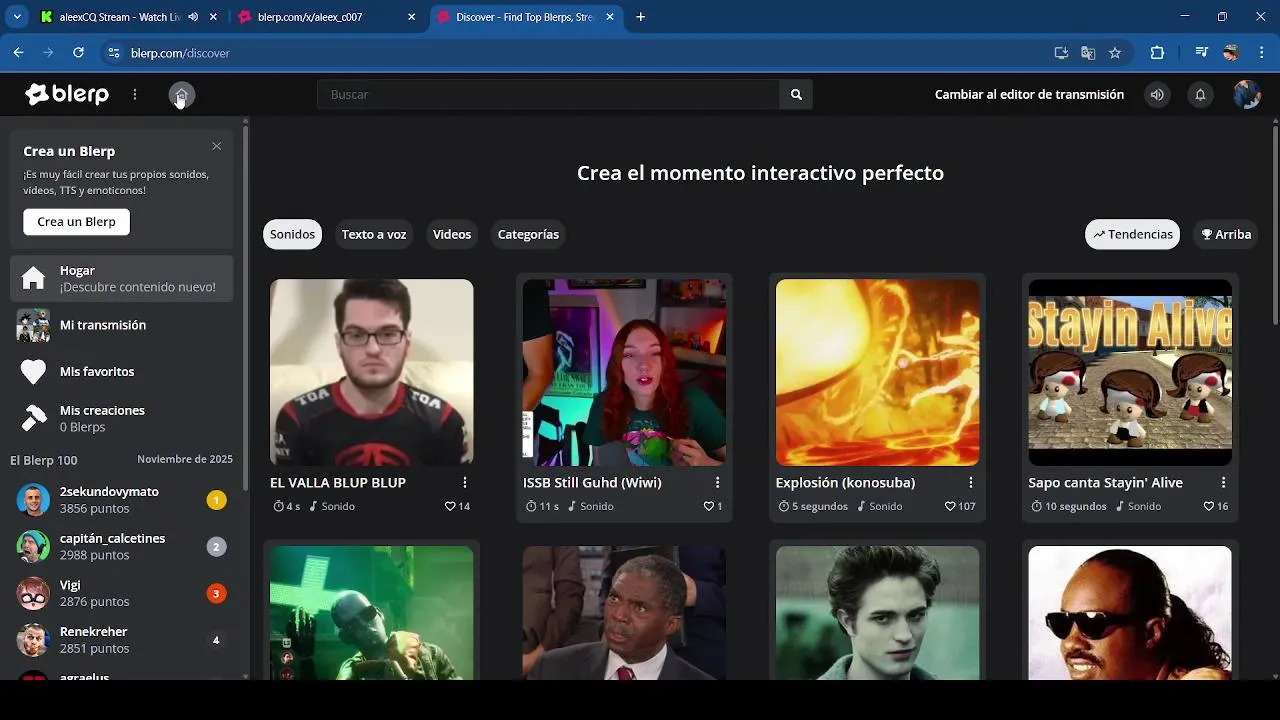The width and height of the screenshot is (1280, 720).
Task: Bookmark this page with the star
Action: 1115,53
